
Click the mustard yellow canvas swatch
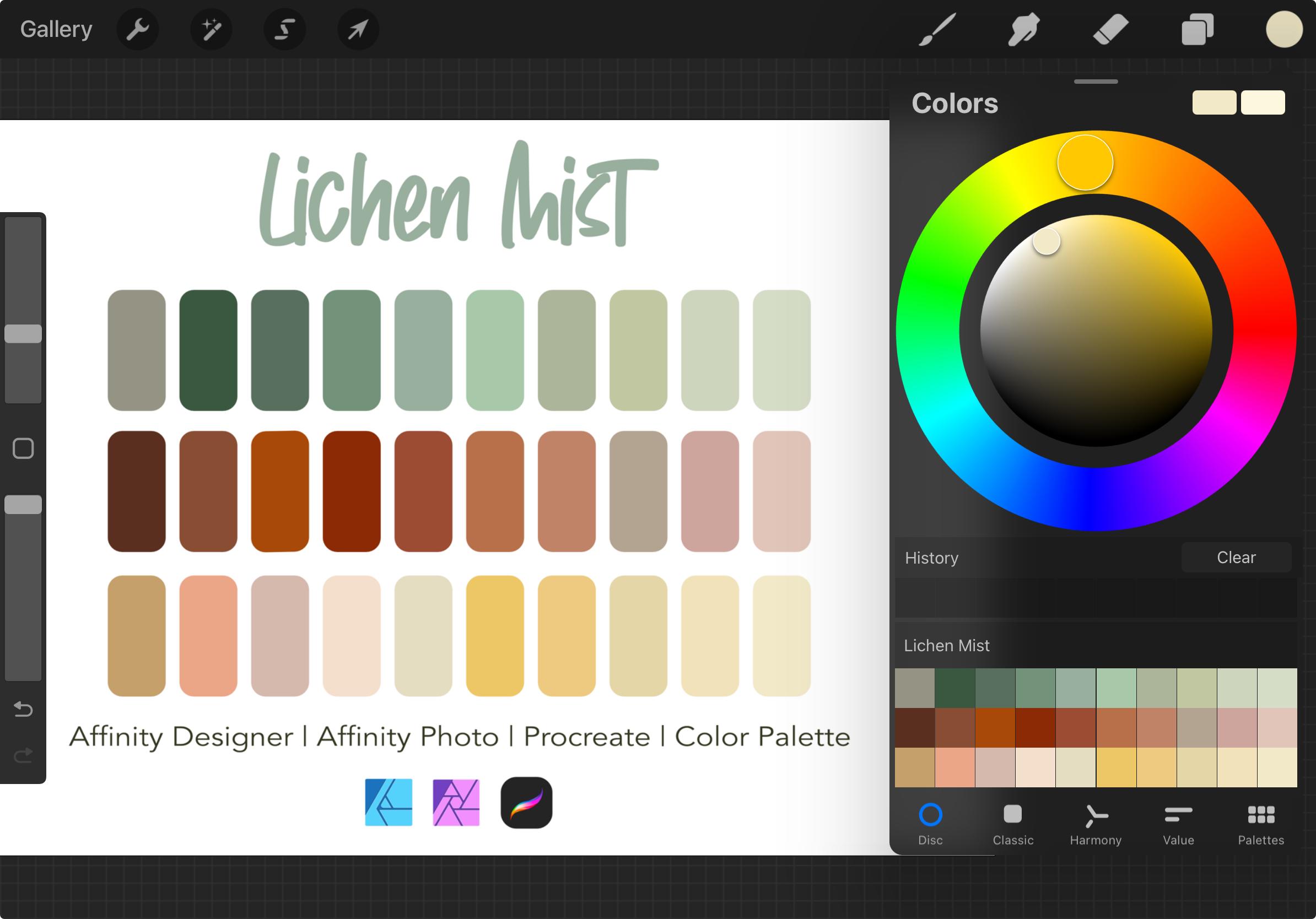(x=495, y=636)
